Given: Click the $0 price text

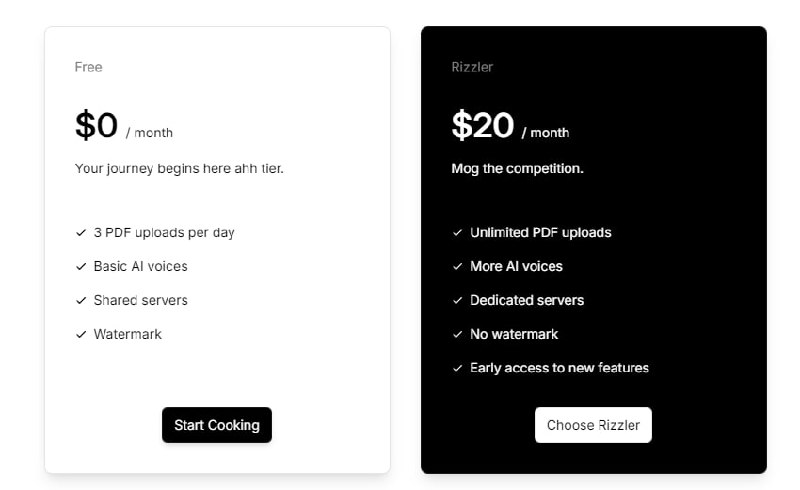Looking at the screenshot, I should 97,126.
